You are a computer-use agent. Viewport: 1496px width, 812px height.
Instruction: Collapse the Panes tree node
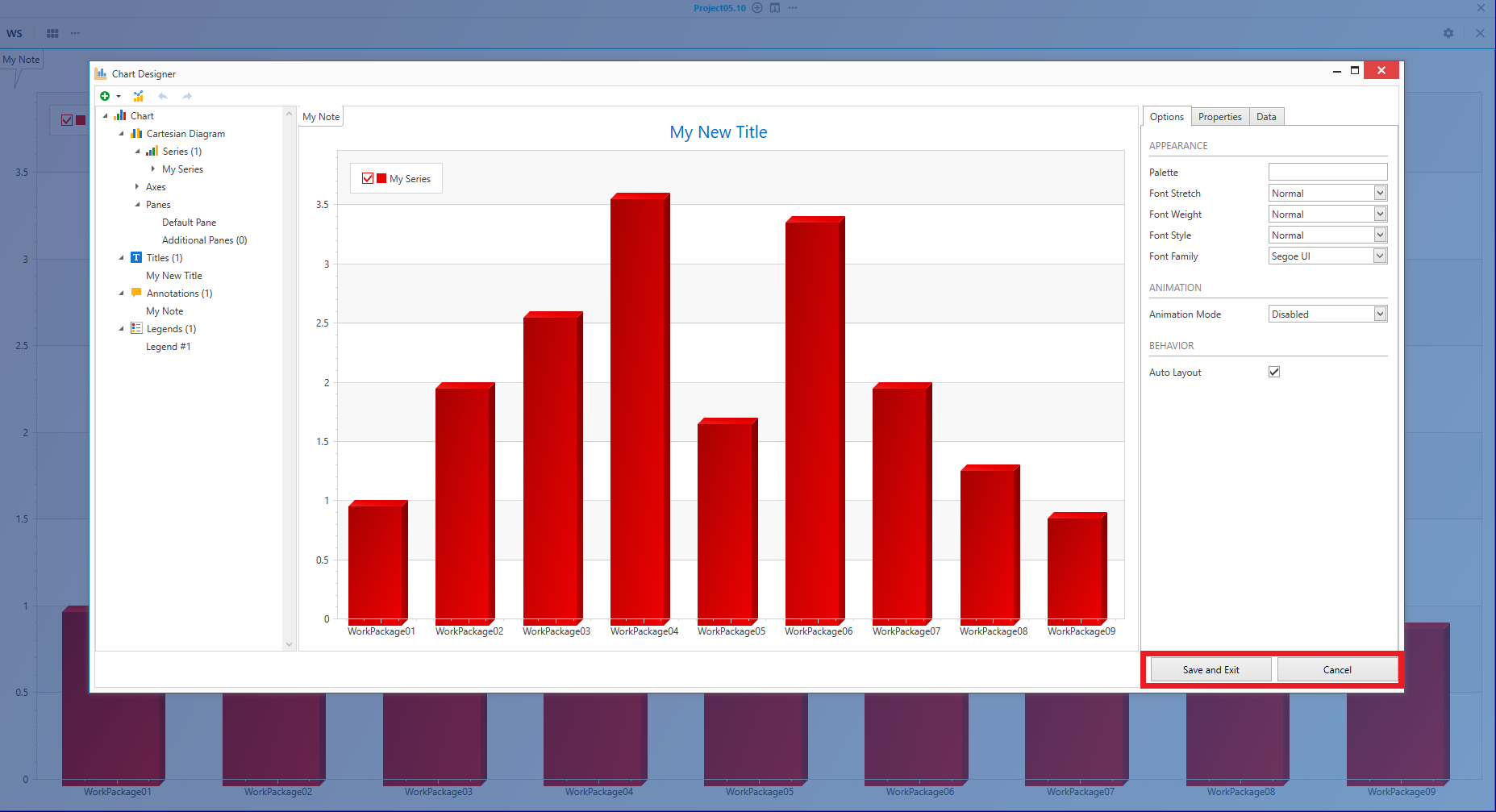coord(137,204)
